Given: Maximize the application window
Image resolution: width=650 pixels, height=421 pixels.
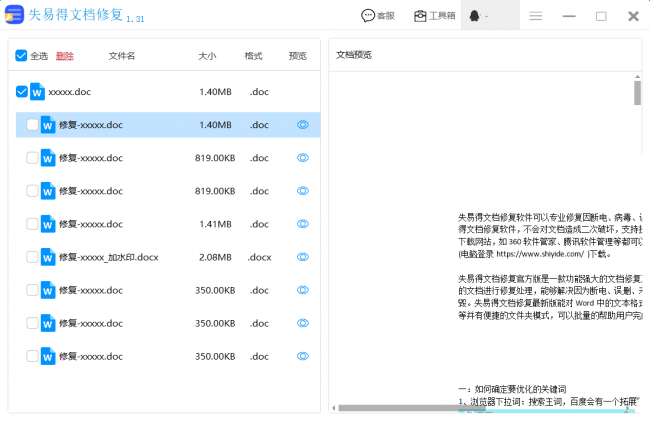Looking at the screenshot, I should (x=601, y=16).
